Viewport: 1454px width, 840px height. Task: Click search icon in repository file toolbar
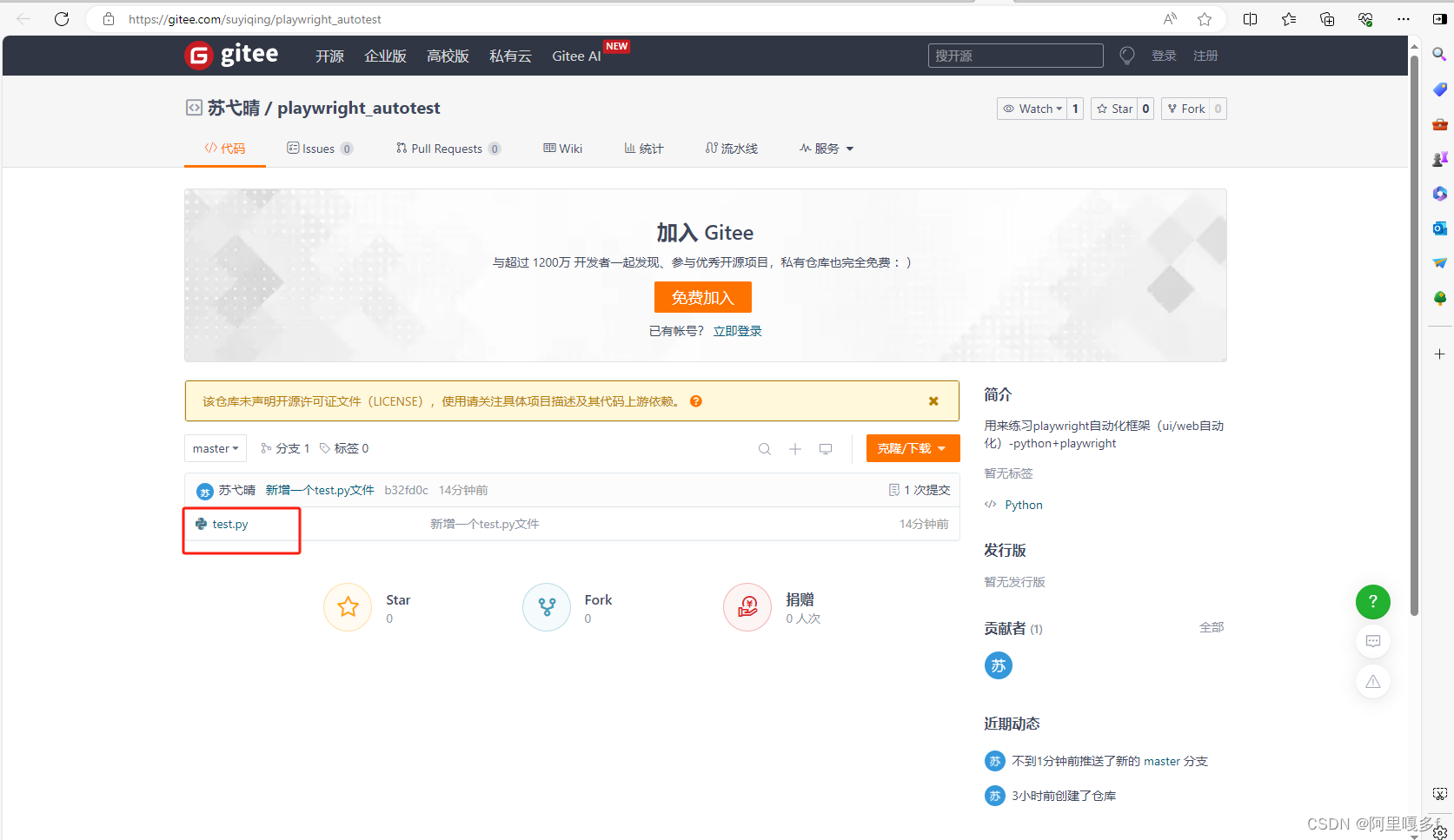[x=765, y=449]
